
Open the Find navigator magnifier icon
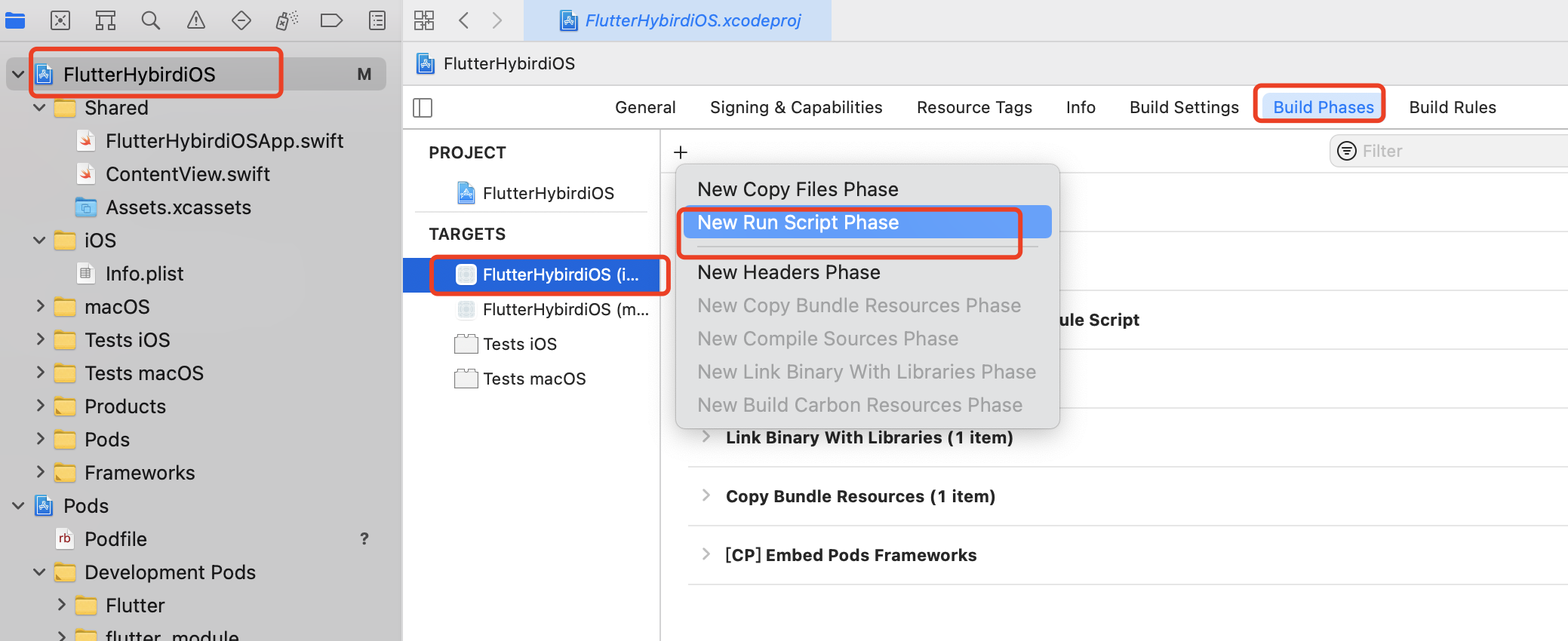coord(151,20)
